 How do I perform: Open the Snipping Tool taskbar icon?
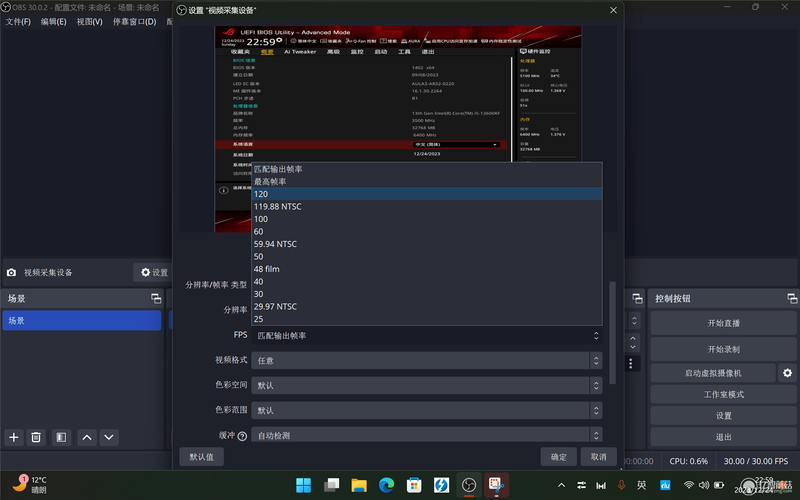click(x=496, y=485)
